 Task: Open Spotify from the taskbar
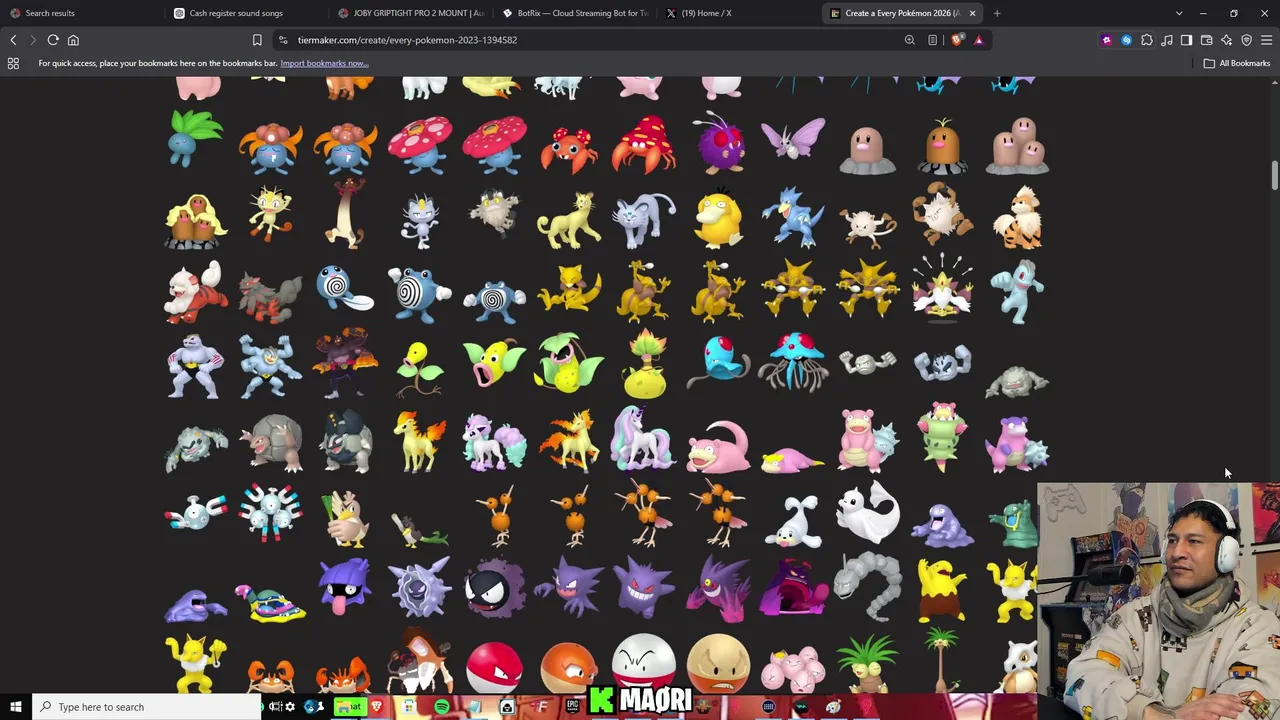(442, 707)
